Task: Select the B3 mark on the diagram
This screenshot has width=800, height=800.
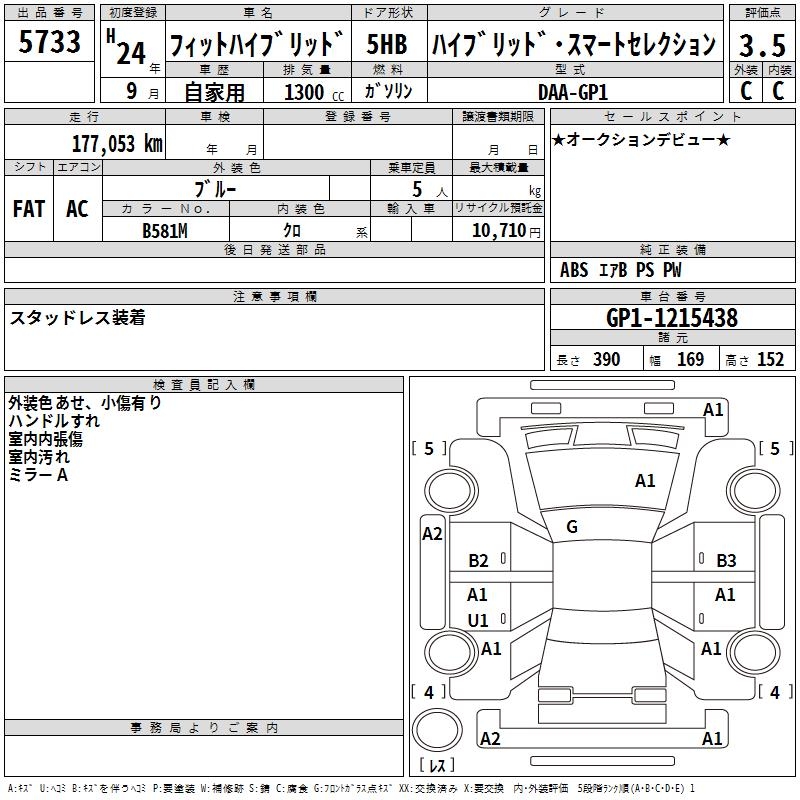Action: point(726,561)
